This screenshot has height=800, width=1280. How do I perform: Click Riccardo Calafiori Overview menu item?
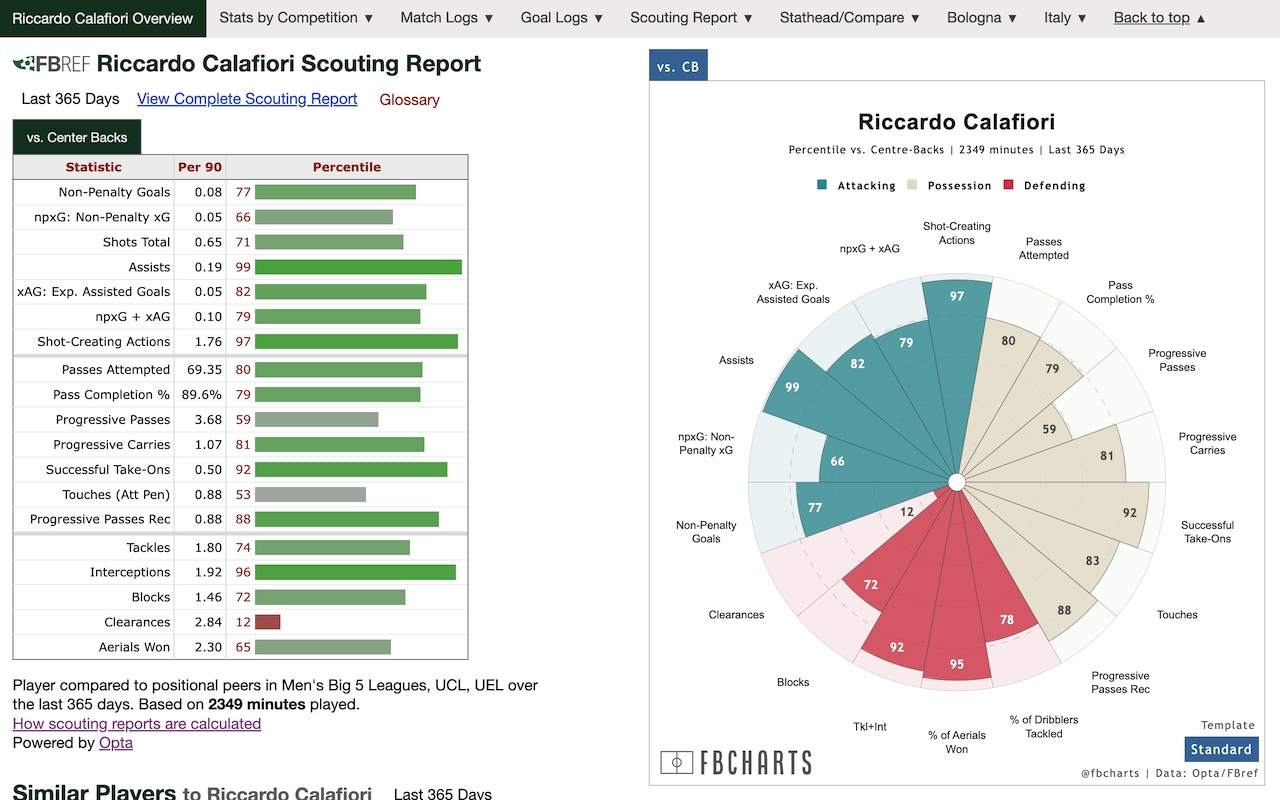103,17
